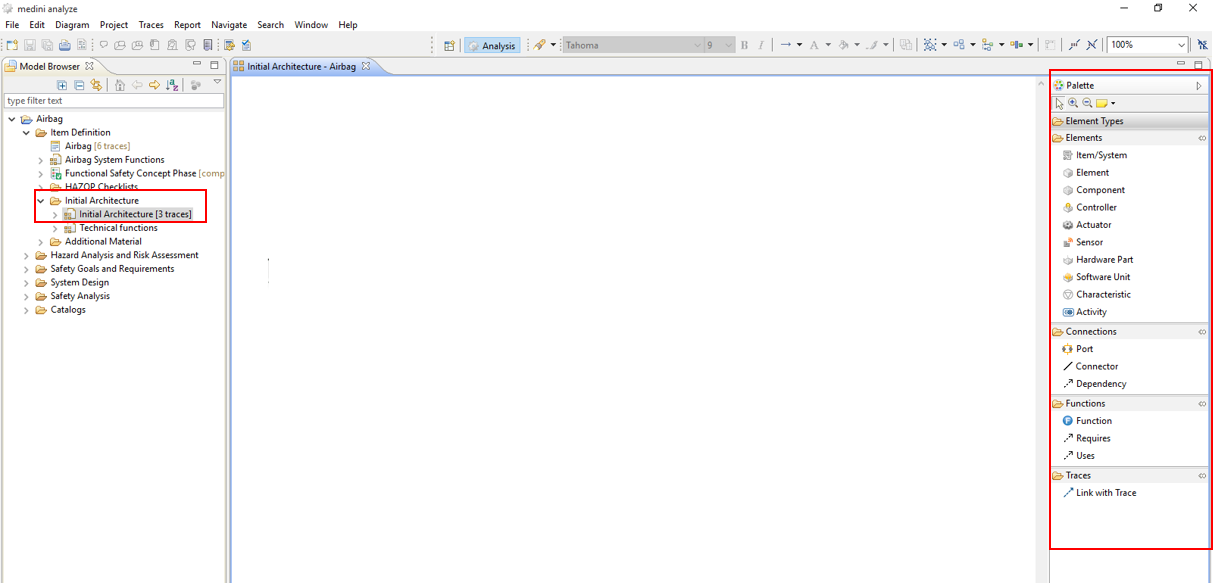
Task: Click the Collapse All icon in Model Browser
Action: point(79,86)
